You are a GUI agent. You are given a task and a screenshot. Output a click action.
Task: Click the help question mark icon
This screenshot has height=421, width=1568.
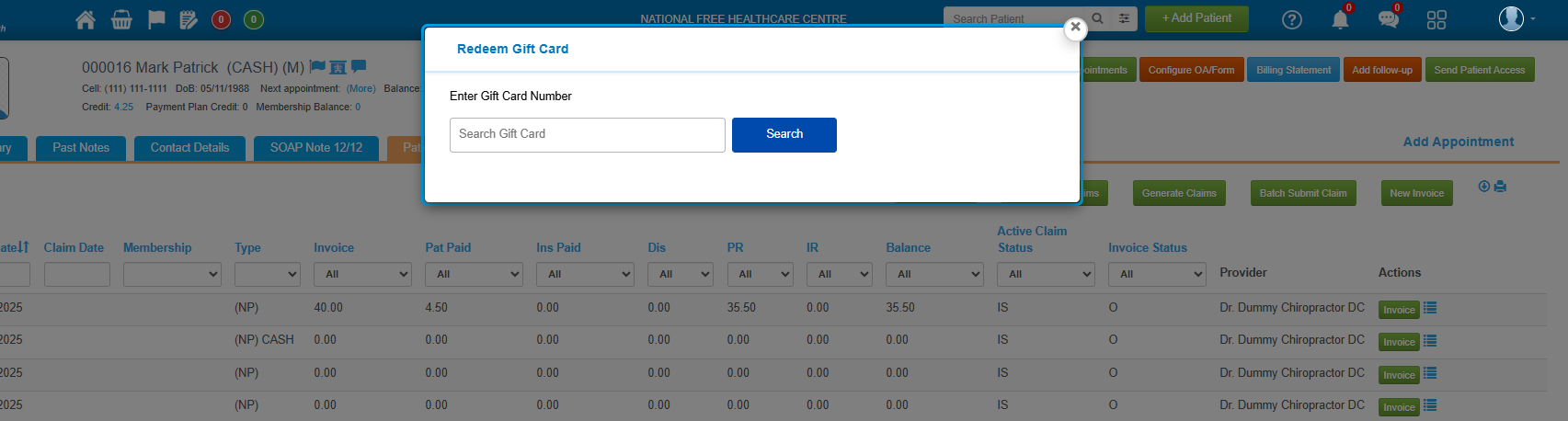pyautogui.click(x=1291, y=19)
